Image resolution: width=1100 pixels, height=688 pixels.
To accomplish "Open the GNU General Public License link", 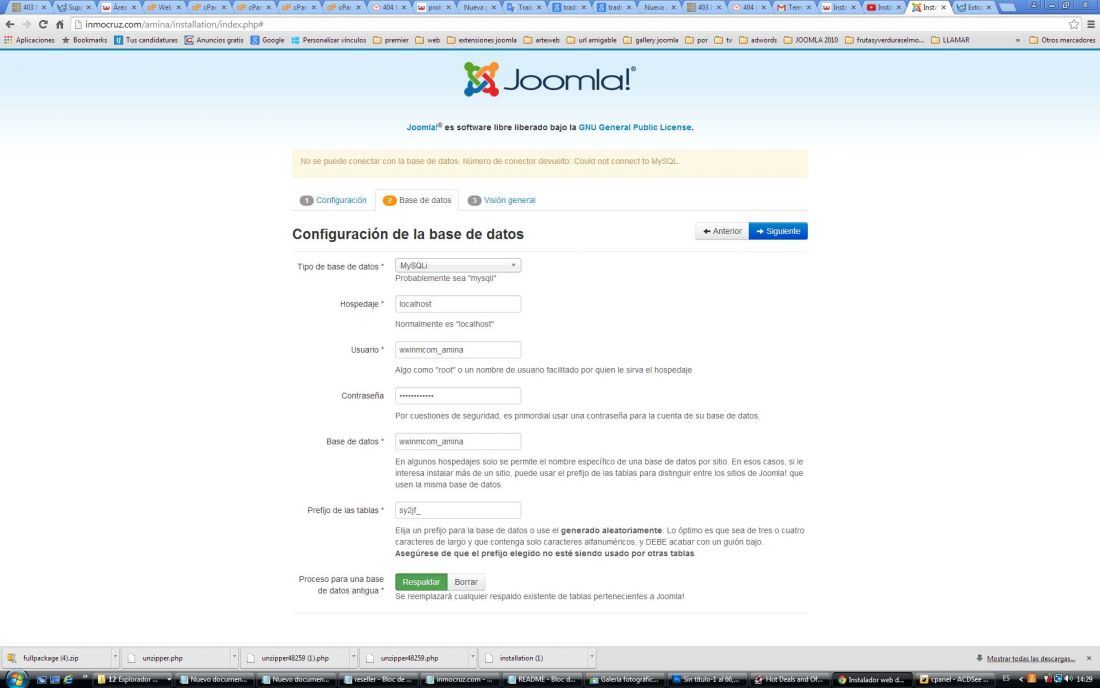I will pyautogui.click(x=635, y=128).
